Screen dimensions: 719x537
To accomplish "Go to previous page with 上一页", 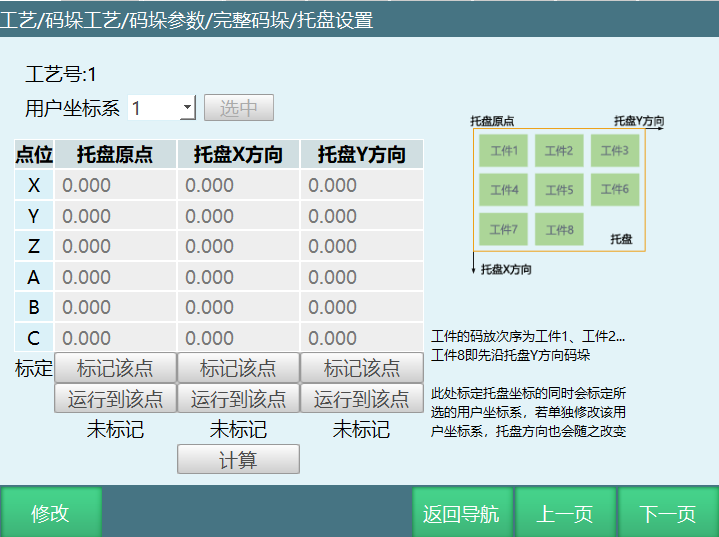I will click(565, 513).
